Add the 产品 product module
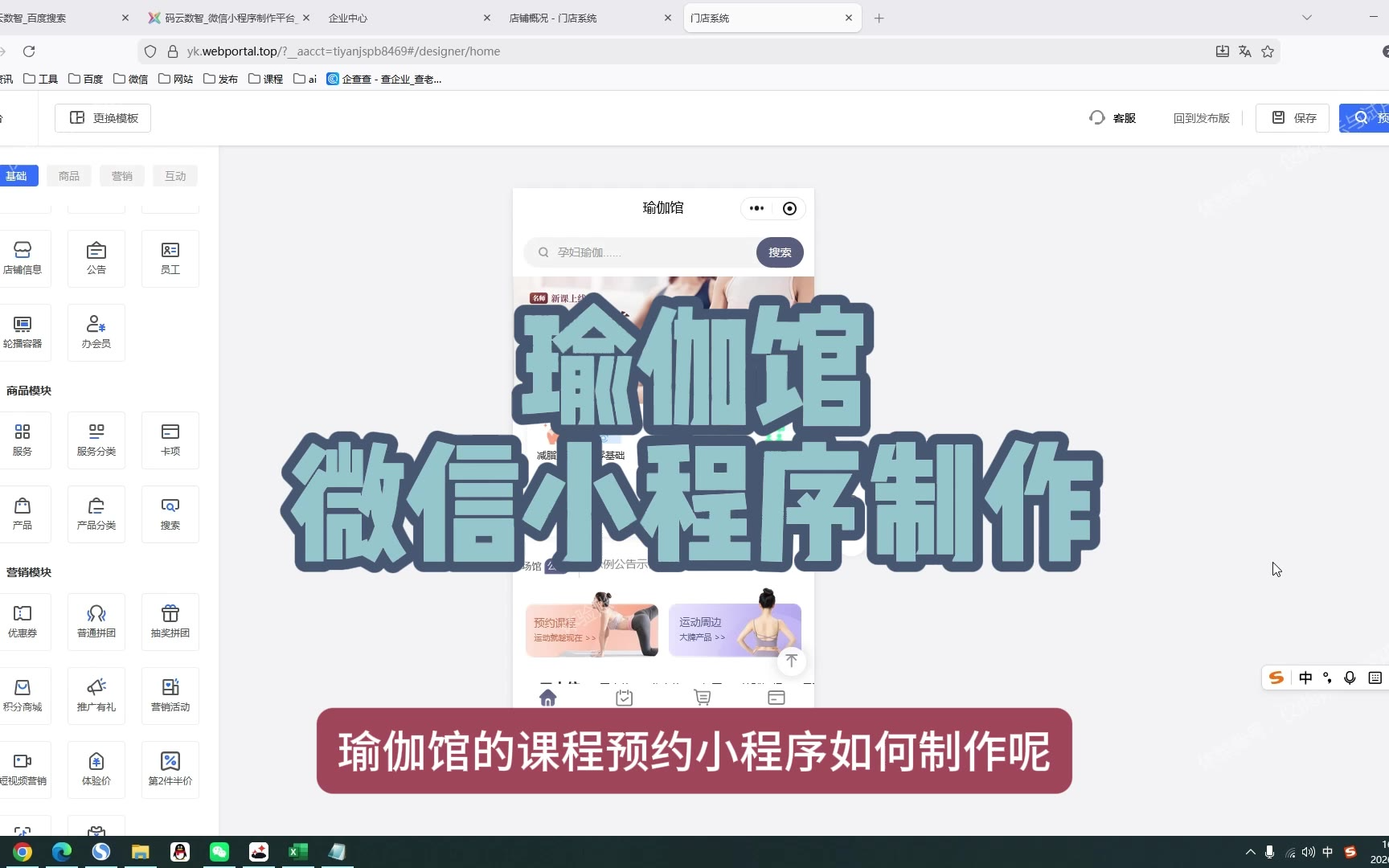Screen dimensions: 1389x868 pyautogui.click(x=23, y=514)
